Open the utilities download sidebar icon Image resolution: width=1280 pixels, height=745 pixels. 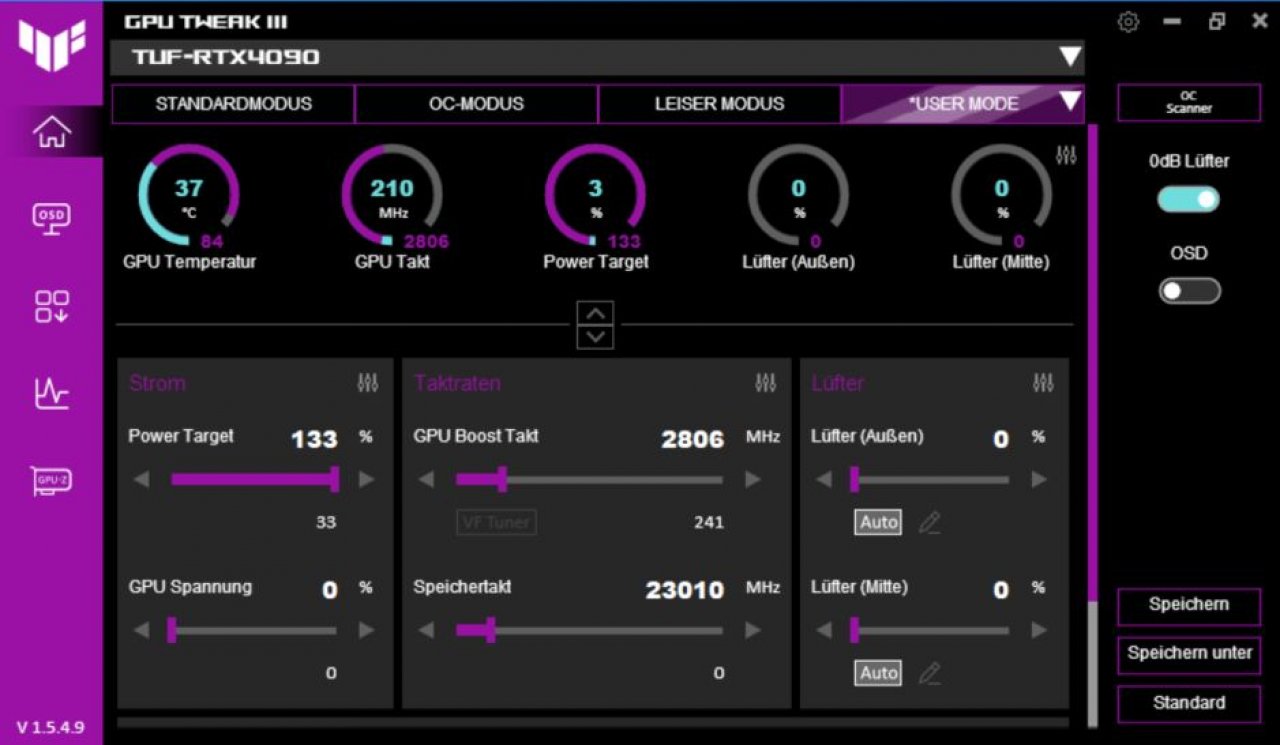[52, 307]
